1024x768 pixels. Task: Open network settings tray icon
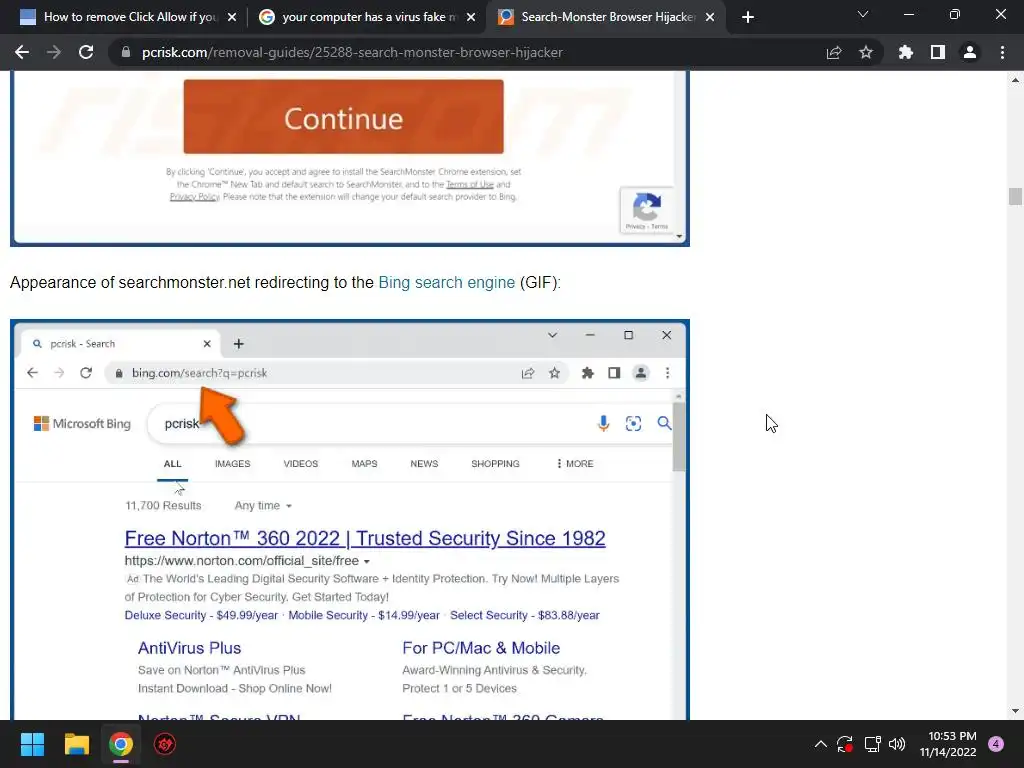pyautogui.click(x=872, y=744)
